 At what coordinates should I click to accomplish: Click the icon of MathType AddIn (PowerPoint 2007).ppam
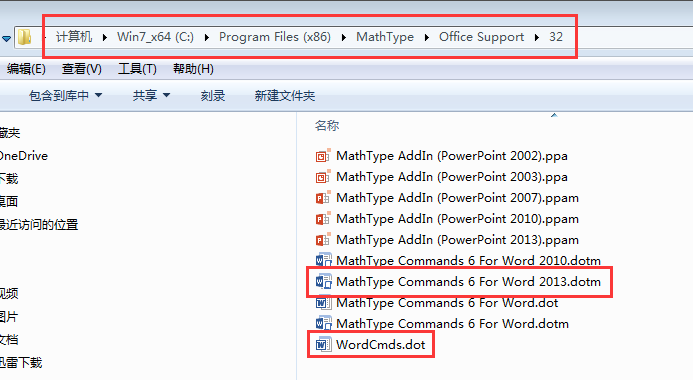(x=323, y=198)
